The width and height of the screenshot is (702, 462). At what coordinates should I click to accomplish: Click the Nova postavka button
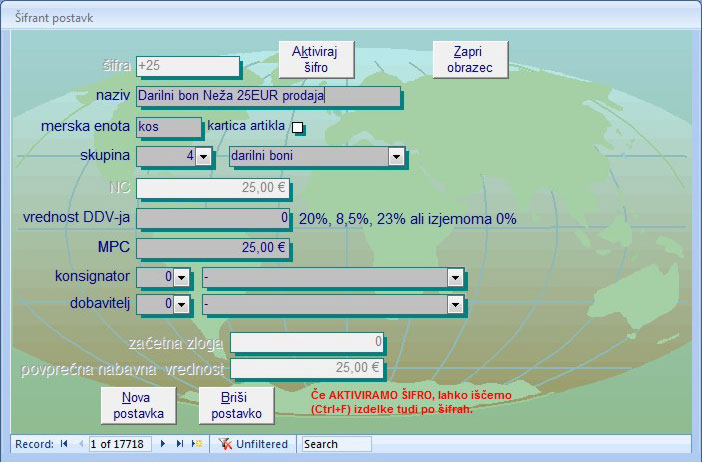139,405
